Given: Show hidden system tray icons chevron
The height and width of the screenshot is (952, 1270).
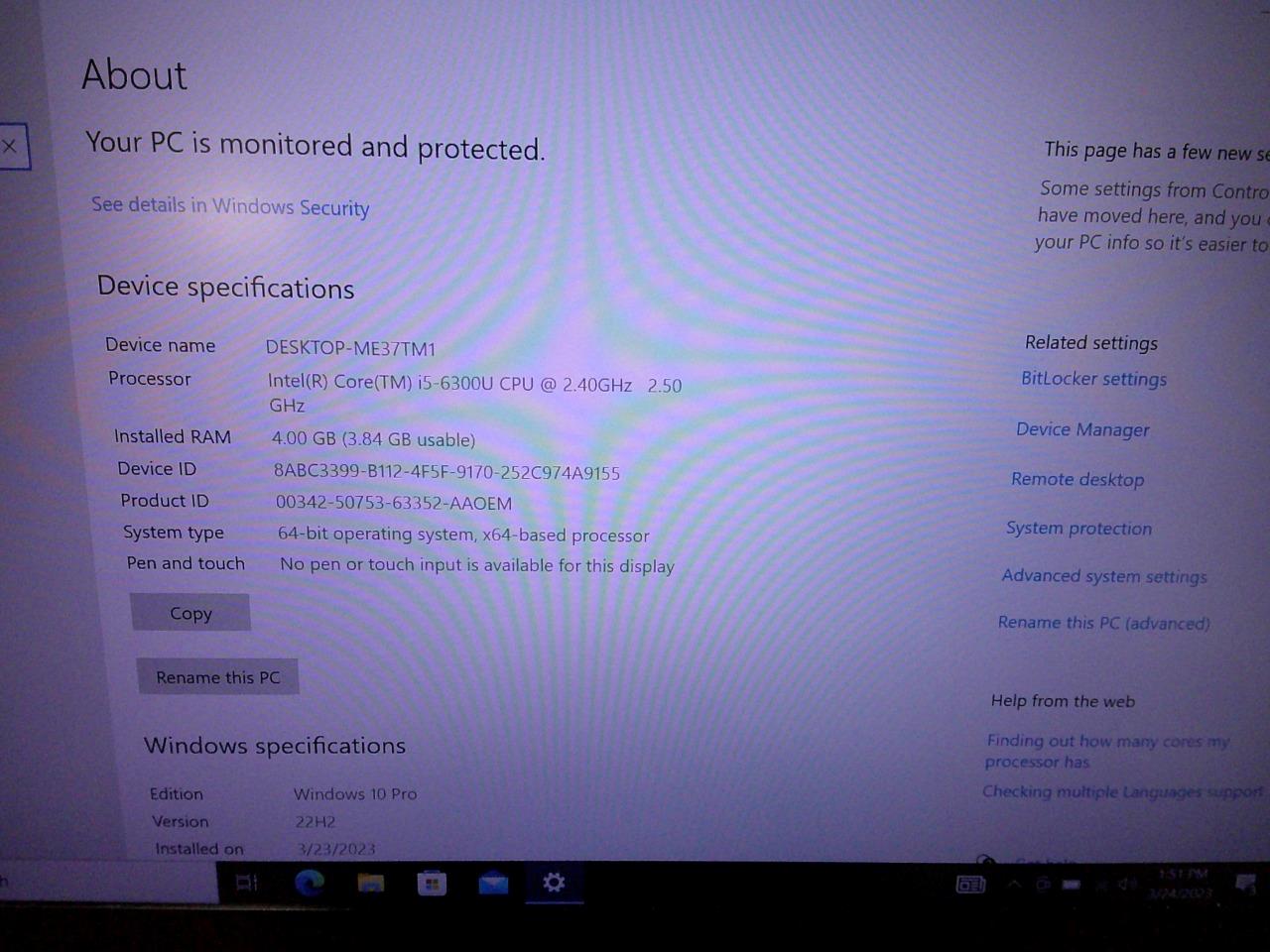Looking at the screenshot, I should [1014, 884].
